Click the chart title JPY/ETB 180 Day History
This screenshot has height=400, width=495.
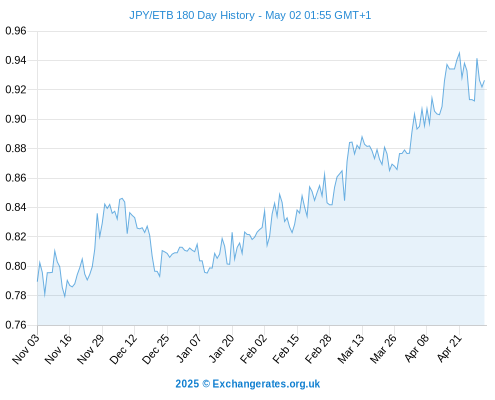click(x=192, y=15)
